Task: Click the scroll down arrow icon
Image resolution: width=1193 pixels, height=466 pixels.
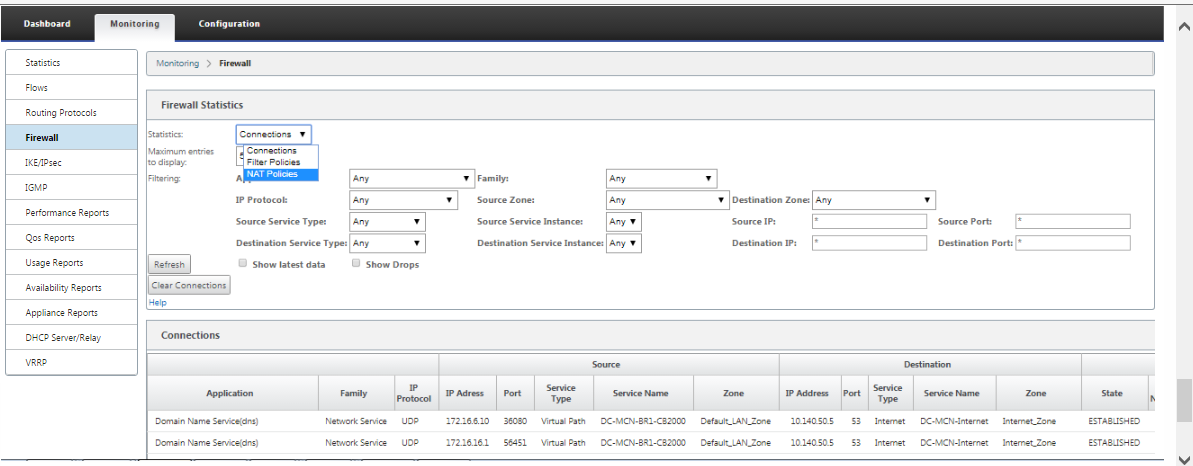Action: (1184, 459)
